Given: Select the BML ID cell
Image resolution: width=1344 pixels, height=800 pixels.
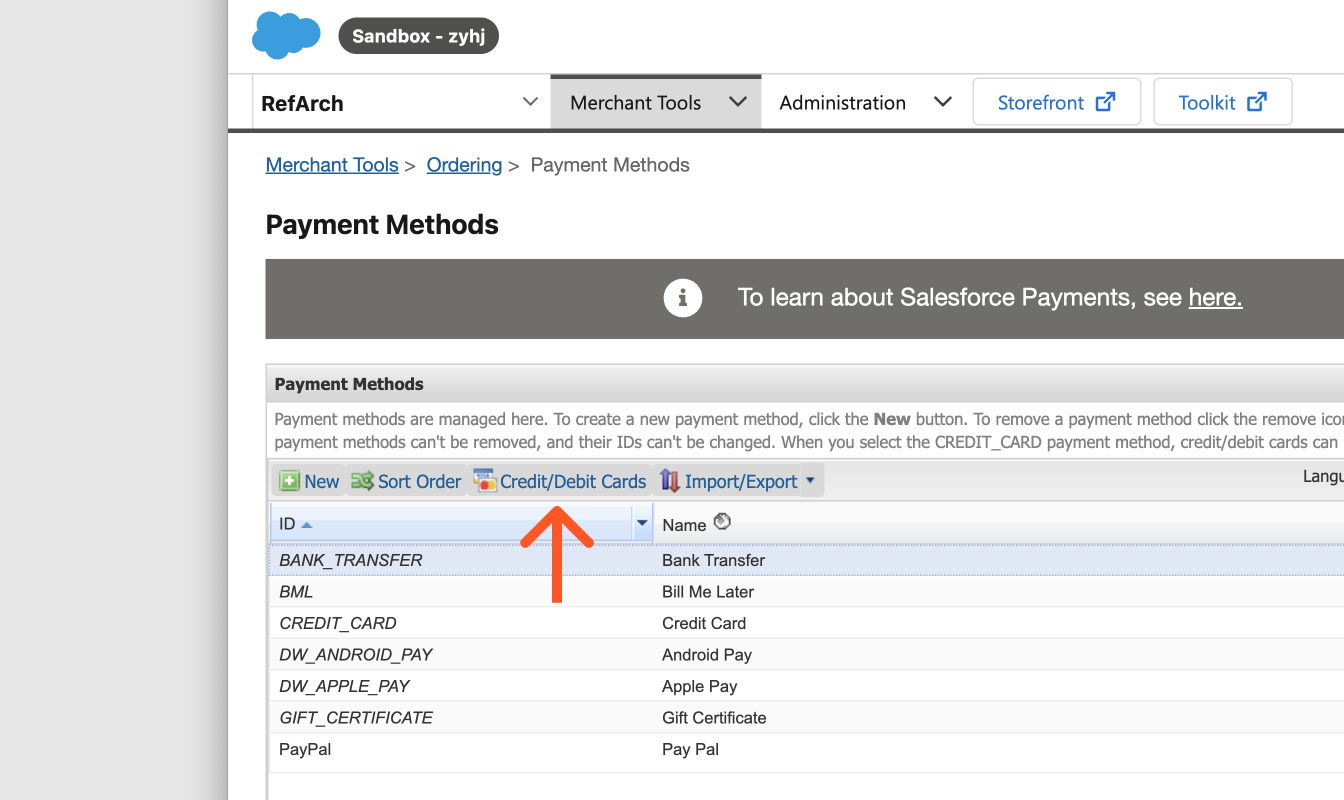Looking at the screenshot, I should [x=296, y=592].
